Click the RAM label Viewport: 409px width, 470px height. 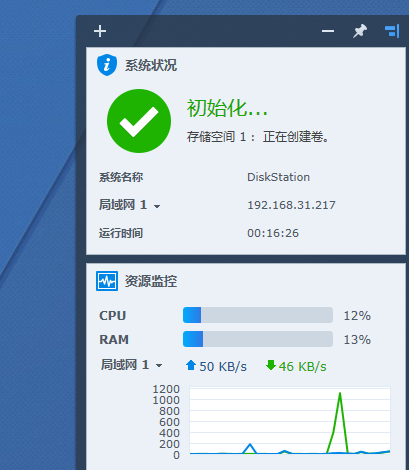[114, 340]
